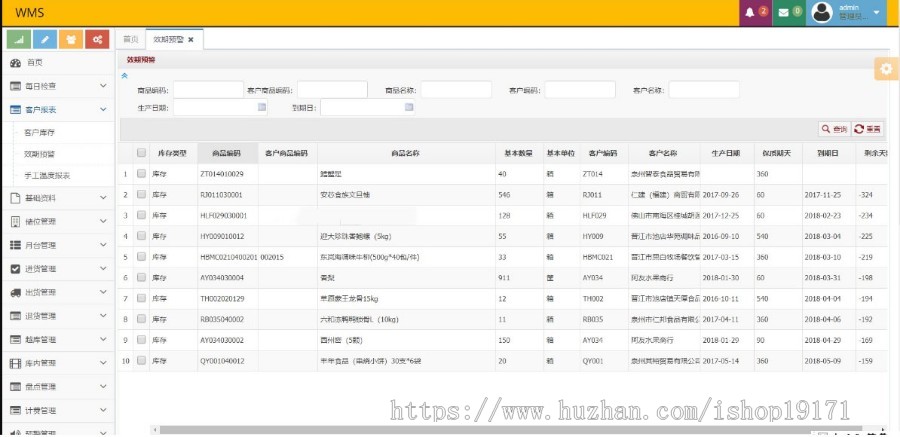Click the 盘点管理 sidebar icon
900x437 pixels.
(x=15, y=387)
